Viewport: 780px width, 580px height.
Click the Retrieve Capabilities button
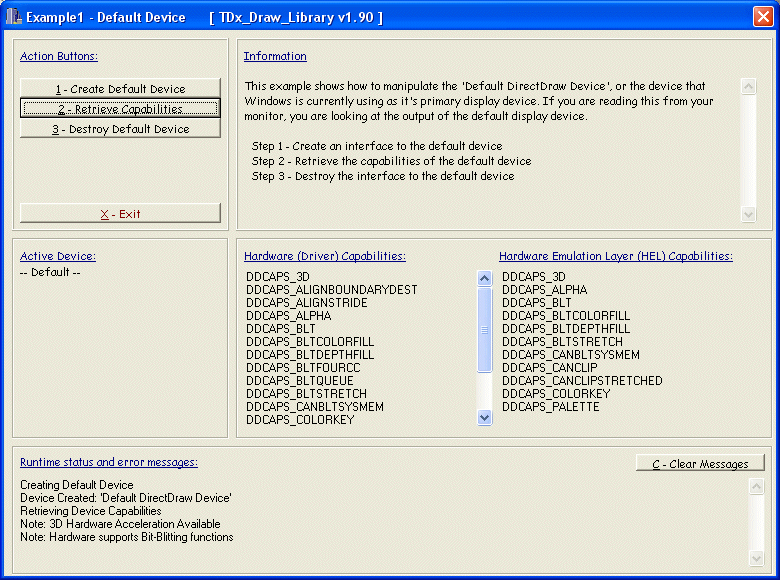pos(120,109)
